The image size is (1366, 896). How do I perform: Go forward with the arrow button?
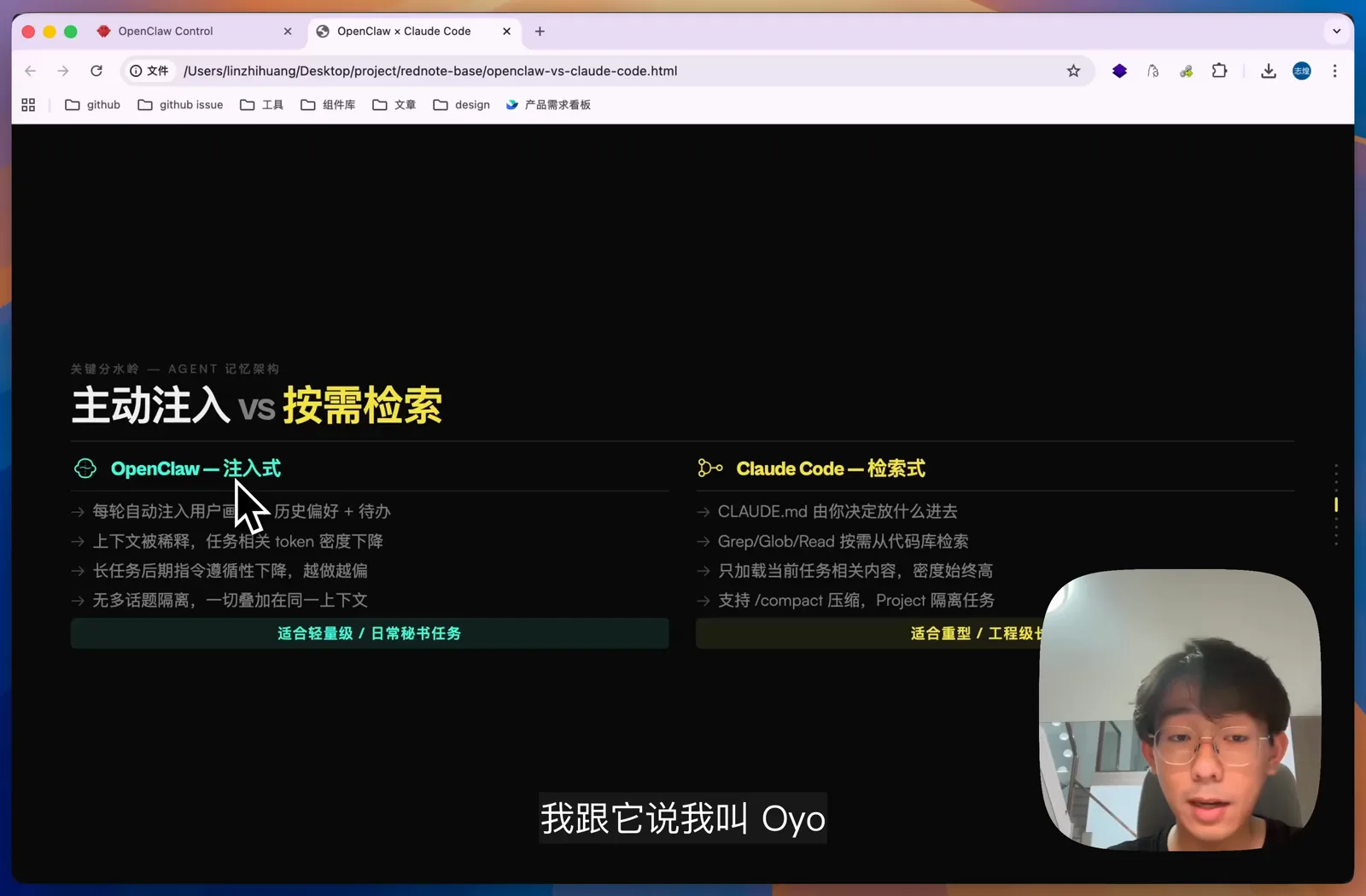[x=63, y=71]
